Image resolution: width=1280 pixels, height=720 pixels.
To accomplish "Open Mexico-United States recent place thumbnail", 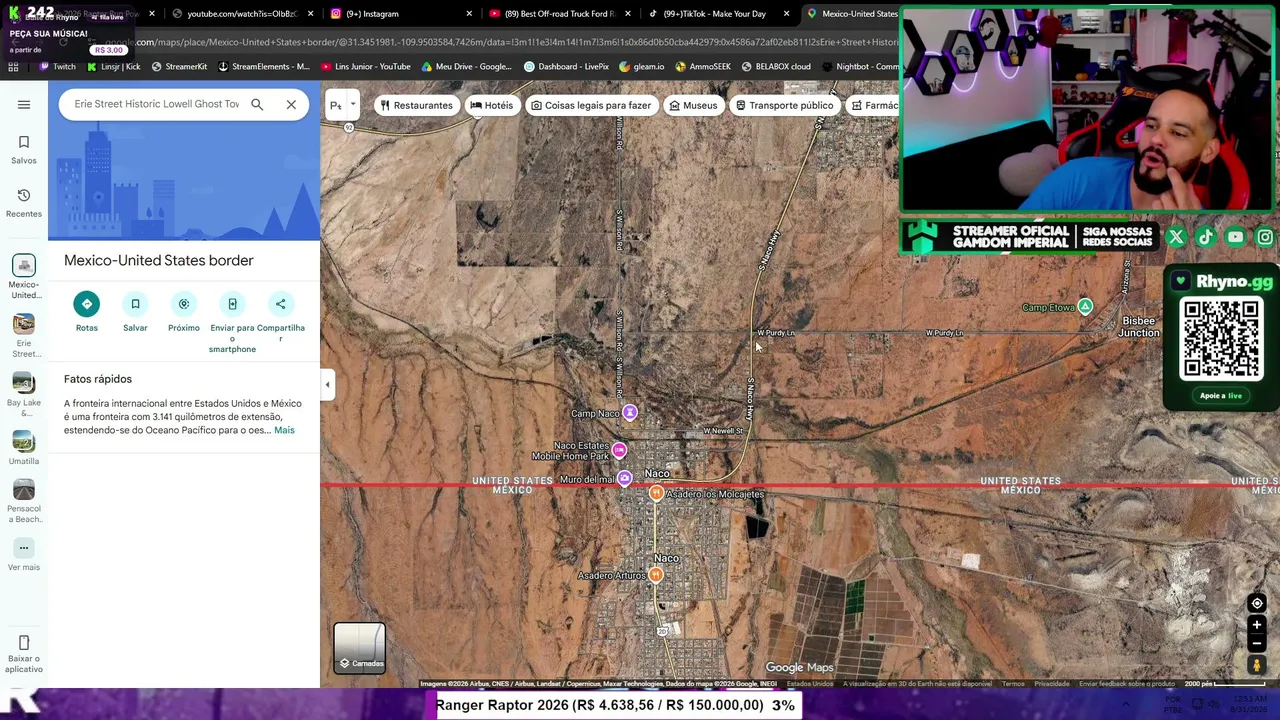I will [24, 265].
